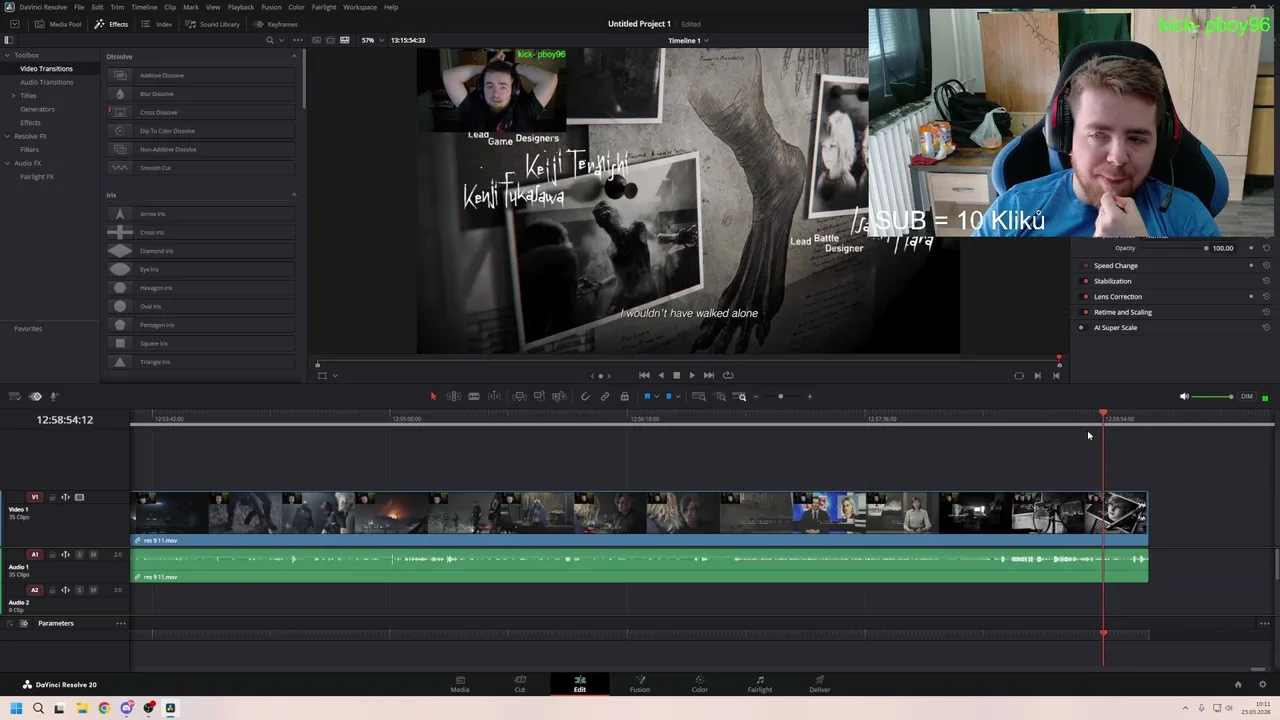Solo Audio 1 track with S button

click(80, 555)
